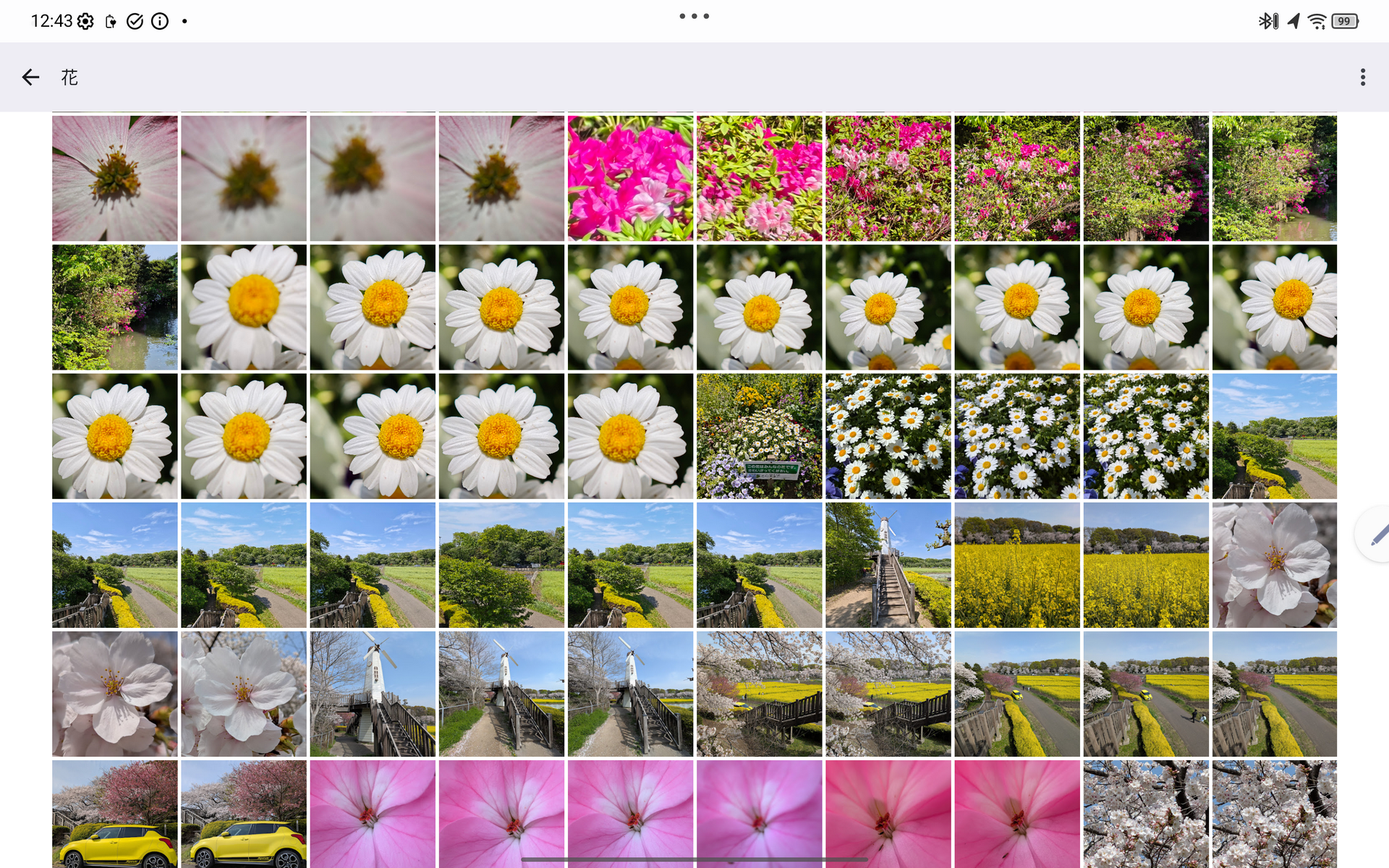1389x868 pixels.
Task: Open the first yellow rapeseed field photo
Action: click(x=1016, y=565)
